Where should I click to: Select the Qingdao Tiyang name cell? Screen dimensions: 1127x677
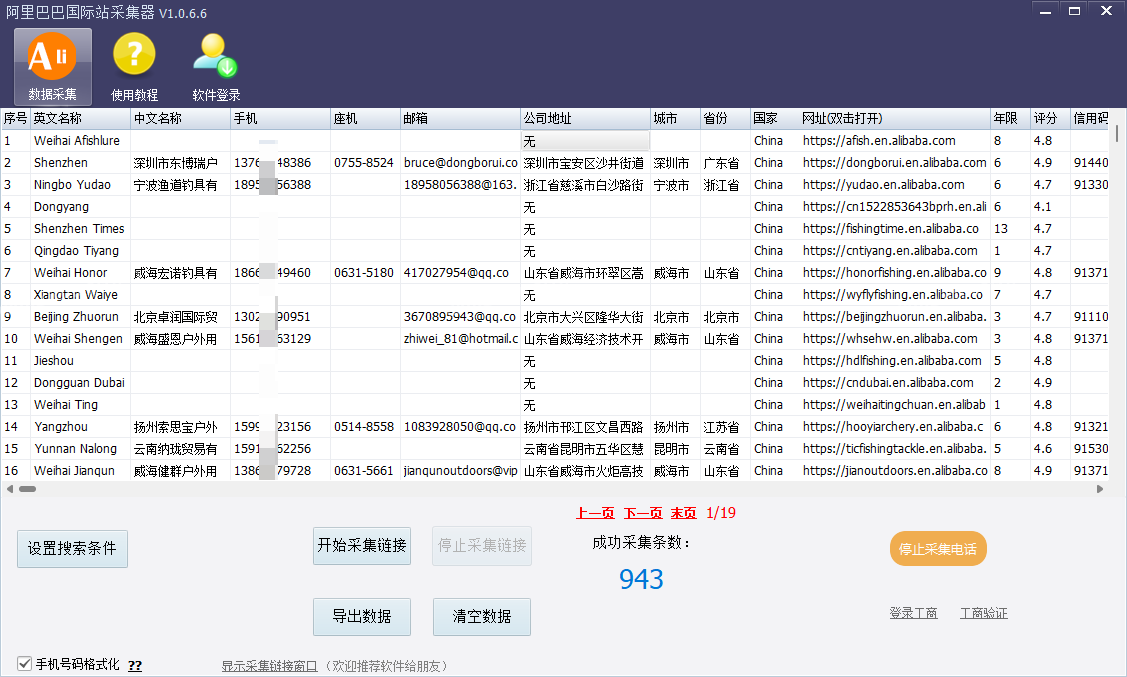click(80, 251)
